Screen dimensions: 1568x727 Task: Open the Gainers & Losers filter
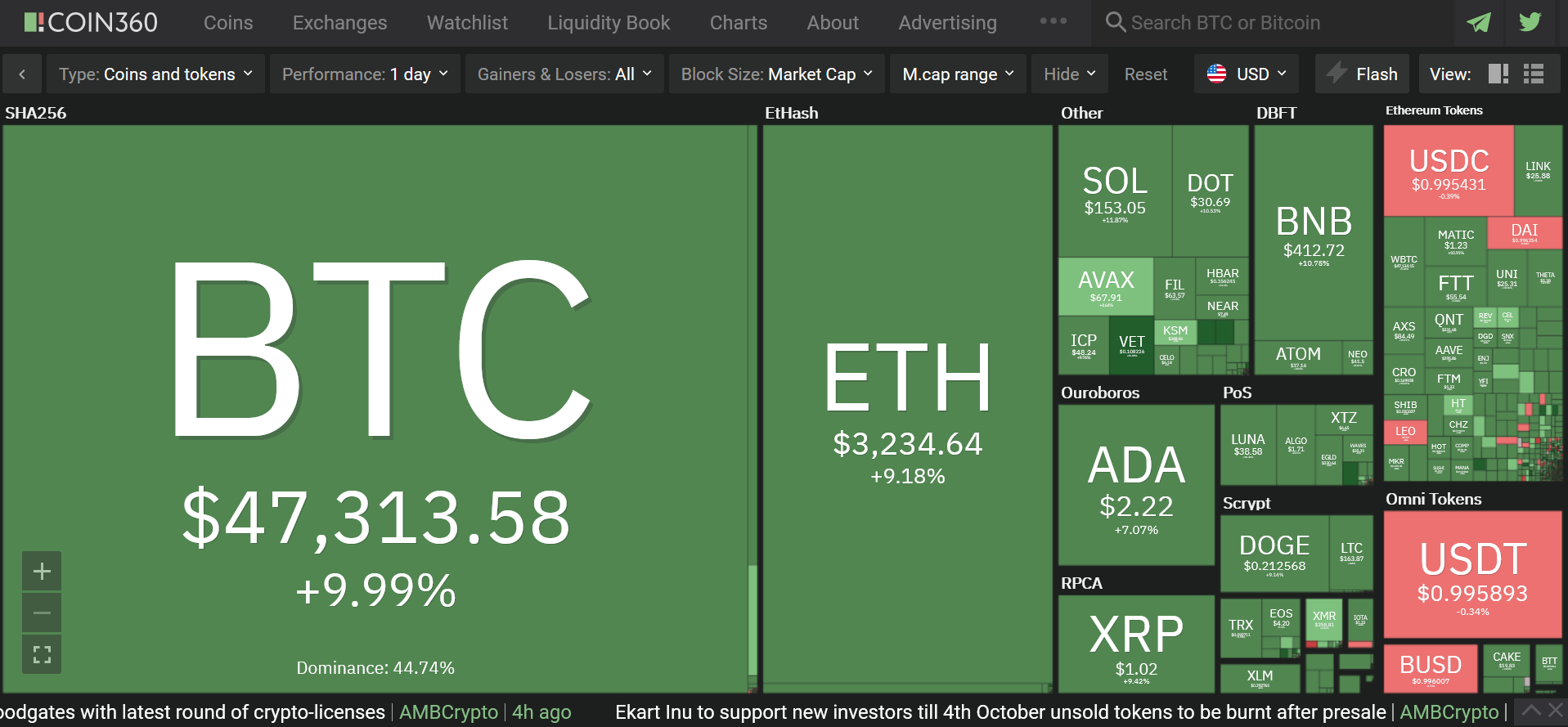click(x=564, y=74)
